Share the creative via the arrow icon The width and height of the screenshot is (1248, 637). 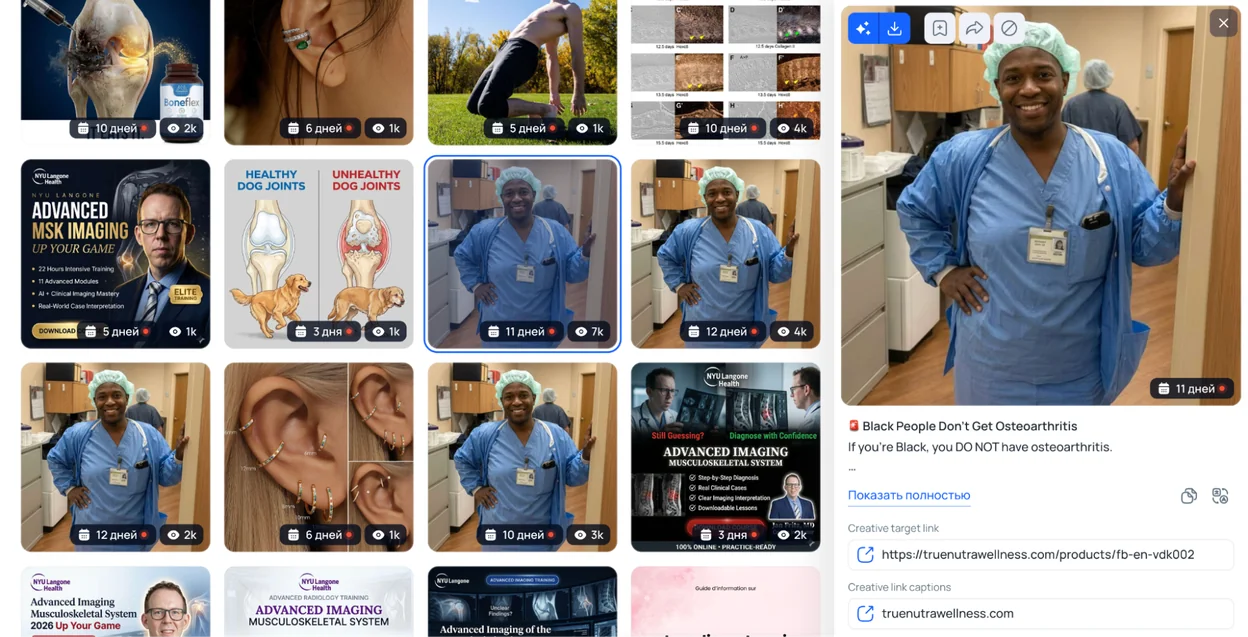[x=974, y=28]
